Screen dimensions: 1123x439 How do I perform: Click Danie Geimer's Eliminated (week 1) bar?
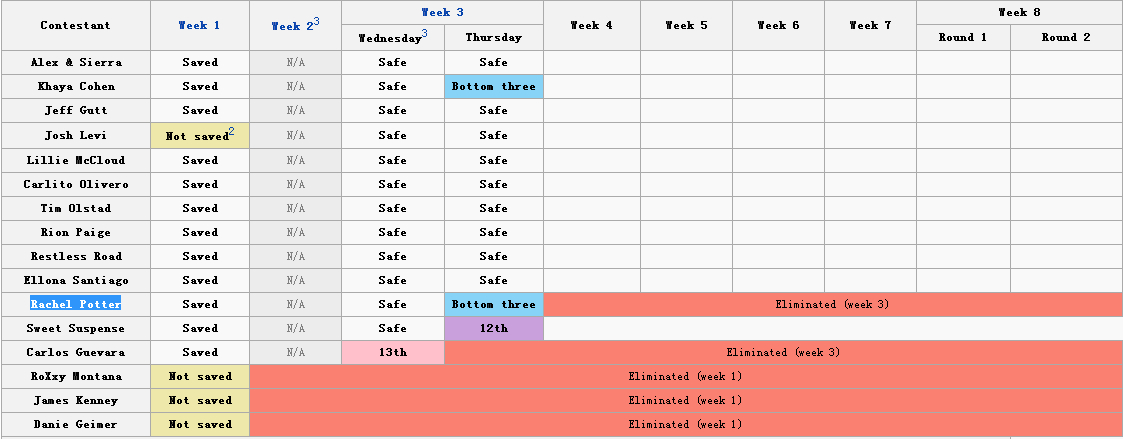click(x=685, y=424)
